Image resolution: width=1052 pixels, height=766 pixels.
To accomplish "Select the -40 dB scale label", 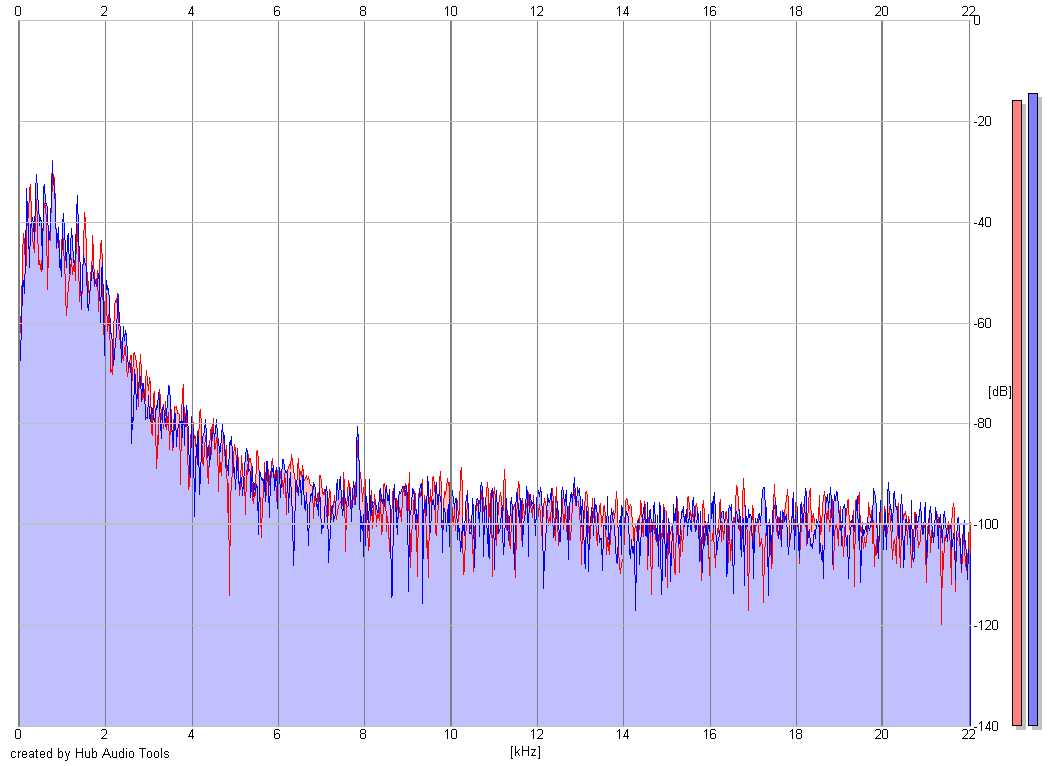I will tap(983, 222).
